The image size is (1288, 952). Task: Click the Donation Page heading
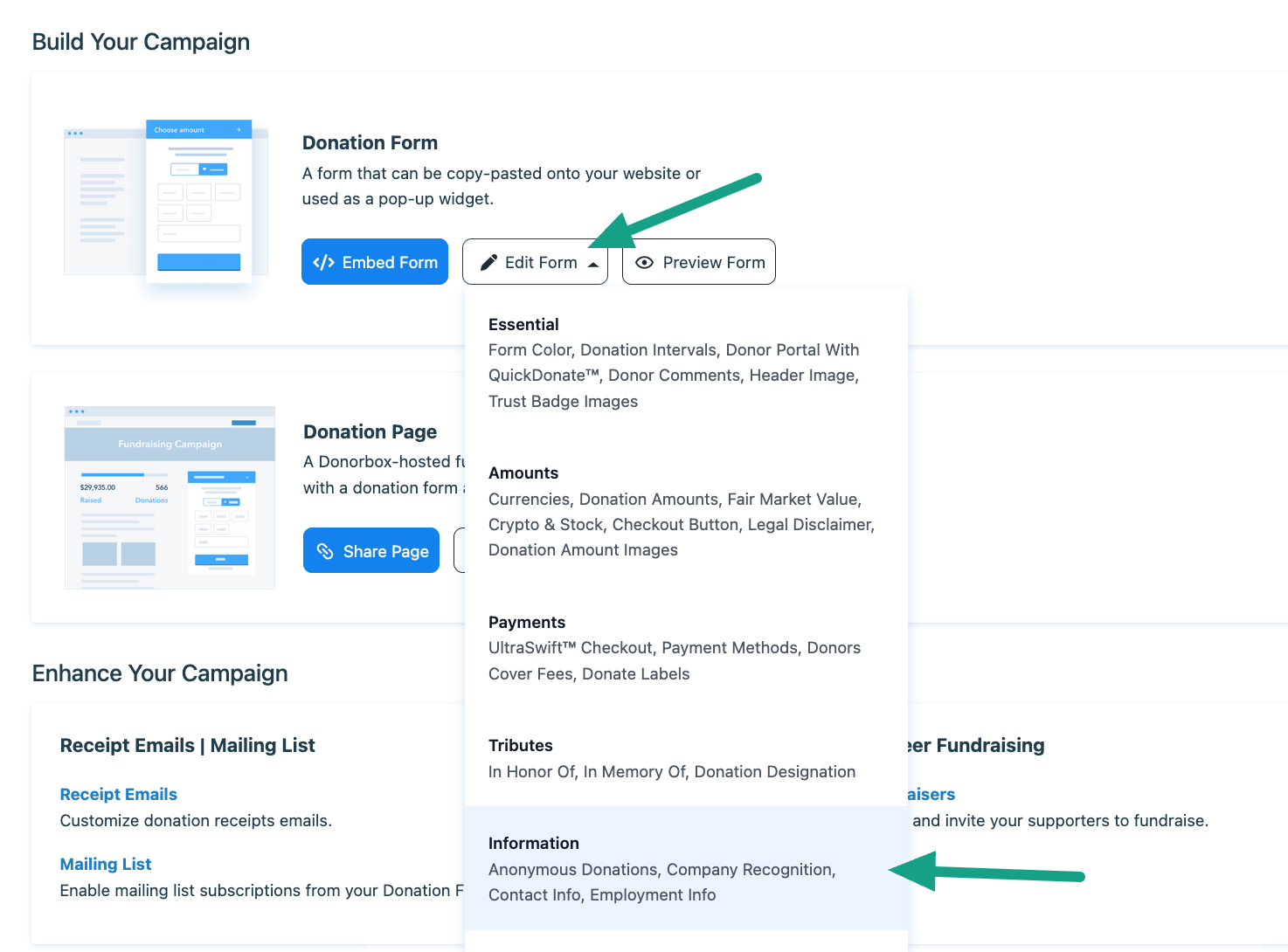pyautogui.click(x=370, y=432)
